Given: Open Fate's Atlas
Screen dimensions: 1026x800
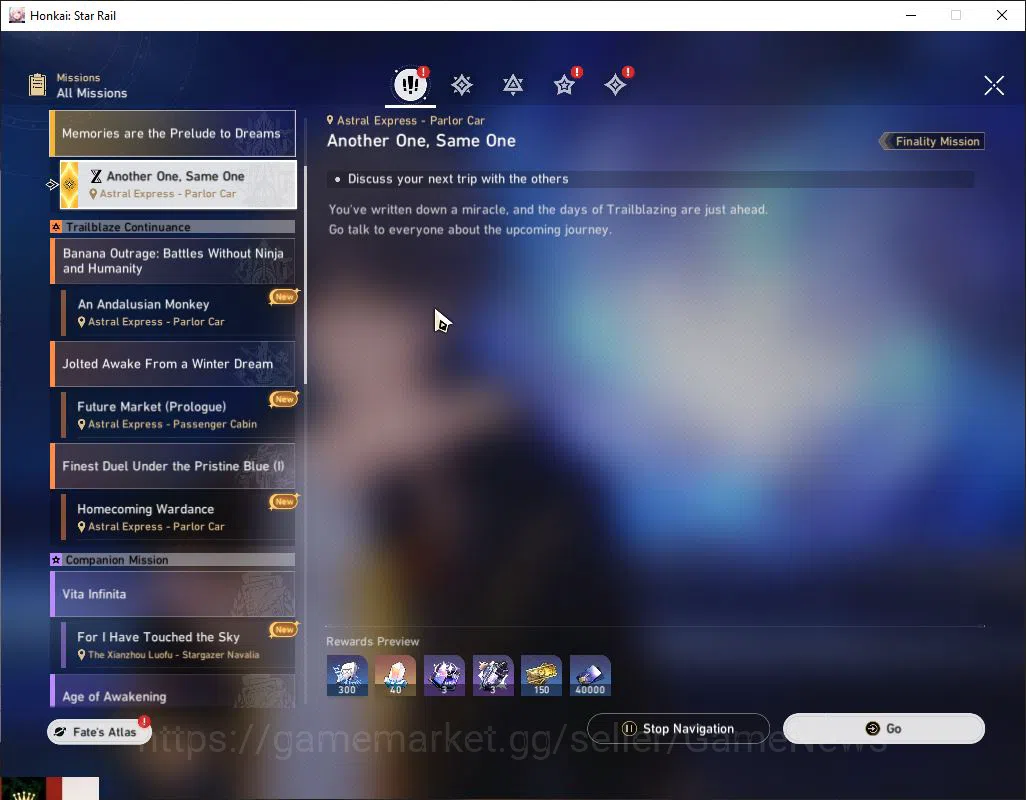Looking at the screenshot, I should (x=99, y=731).
